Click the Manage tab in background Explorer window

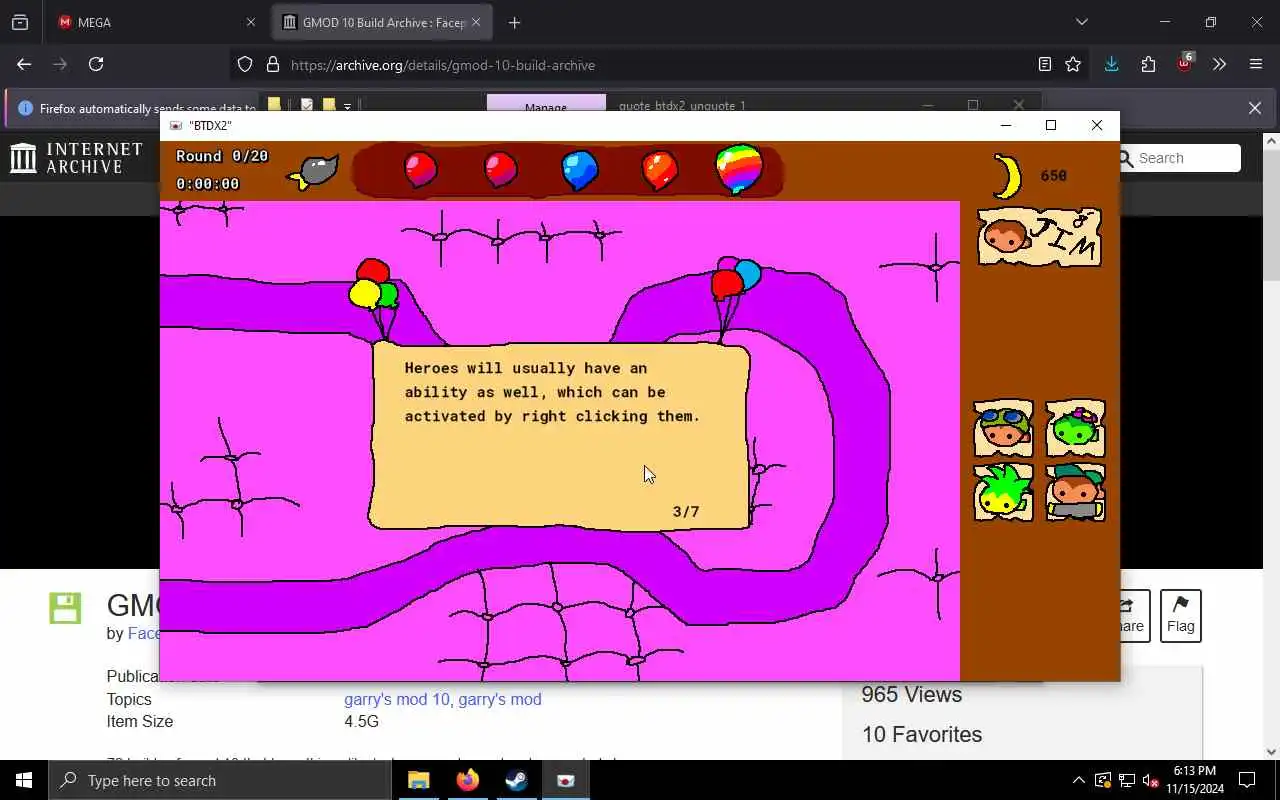(546, 104)
